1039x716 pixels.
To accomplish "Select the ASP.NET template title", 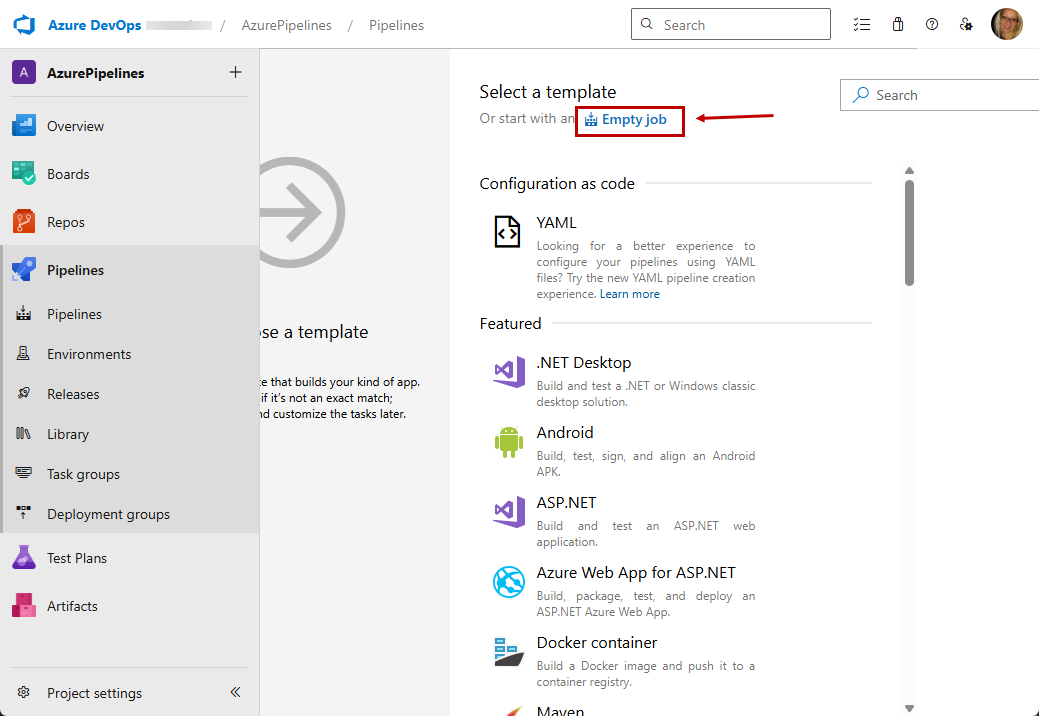I will coord(566,503).
